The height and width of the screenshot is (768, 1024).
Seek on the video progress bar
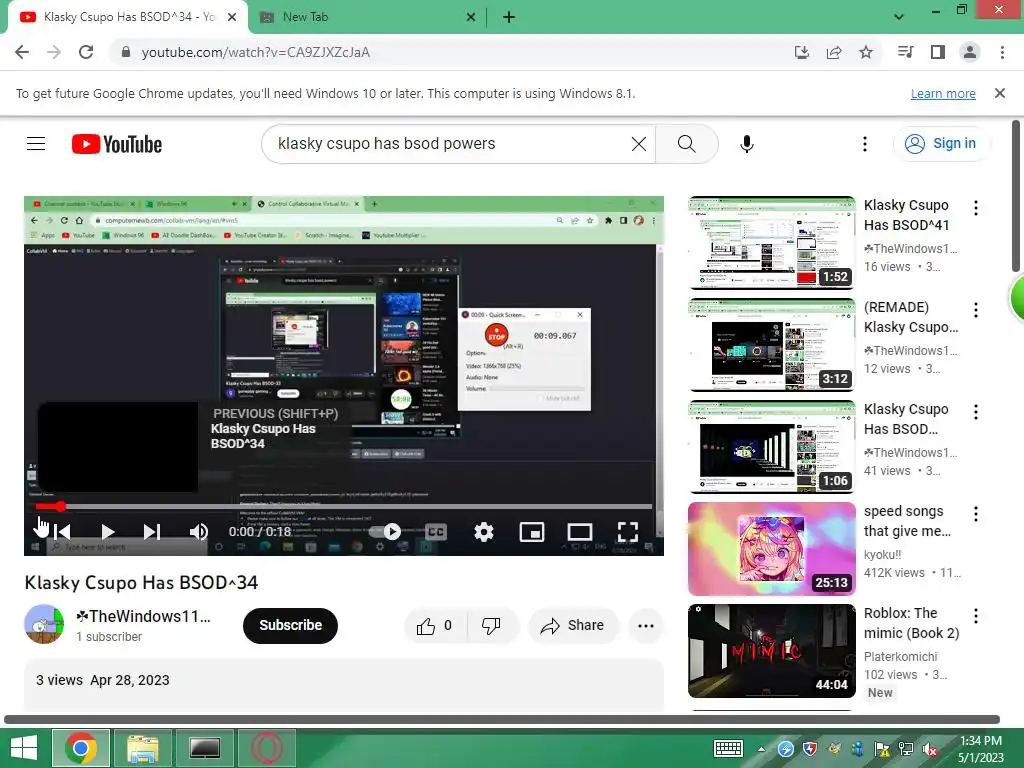[x=344, y=506]
